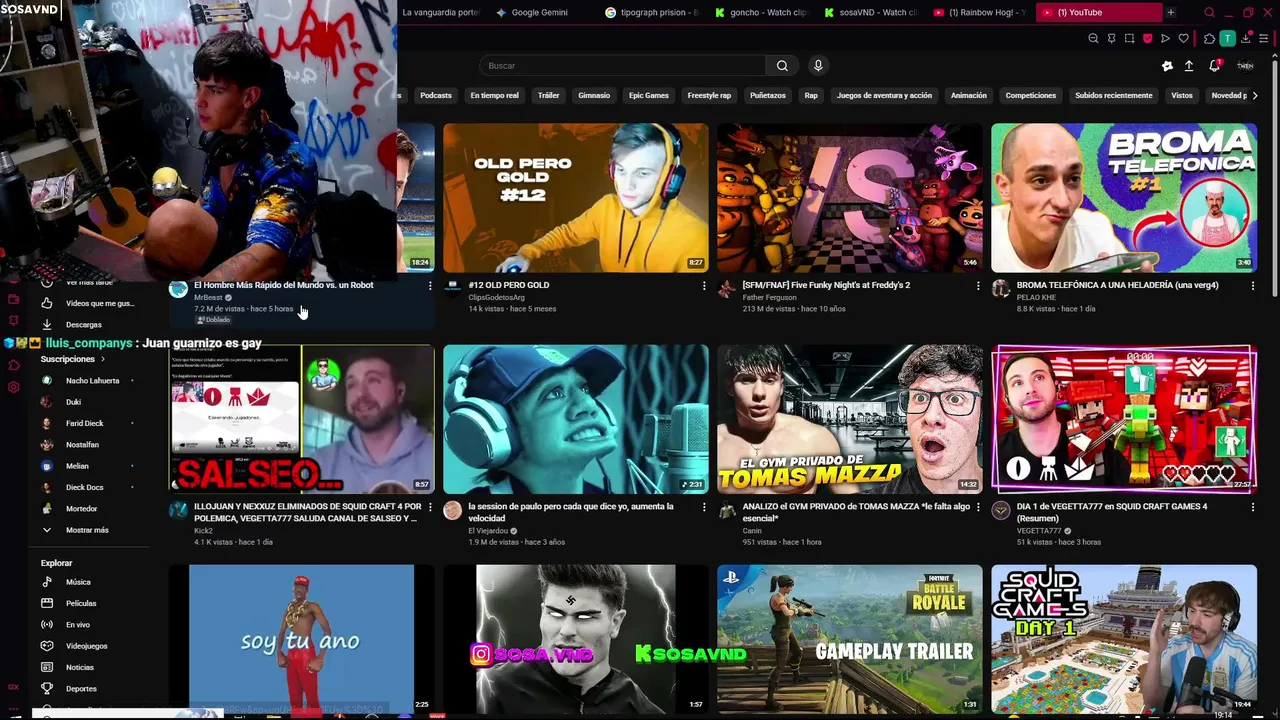The image size is (1280, 720).
Task: Open Duki subscription channel
Action: point(73,402)
